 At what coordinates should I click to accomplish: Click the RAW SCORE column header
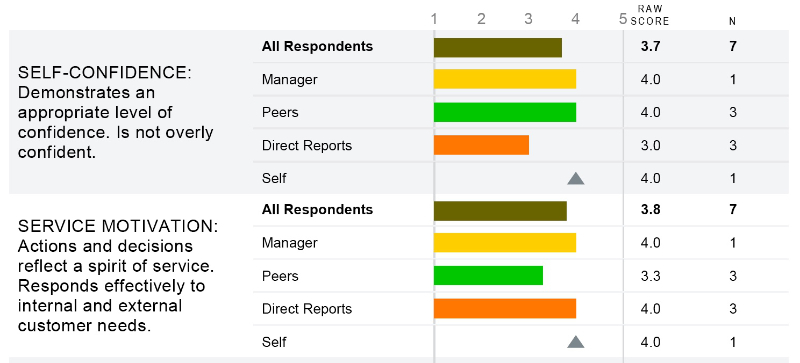649,15
